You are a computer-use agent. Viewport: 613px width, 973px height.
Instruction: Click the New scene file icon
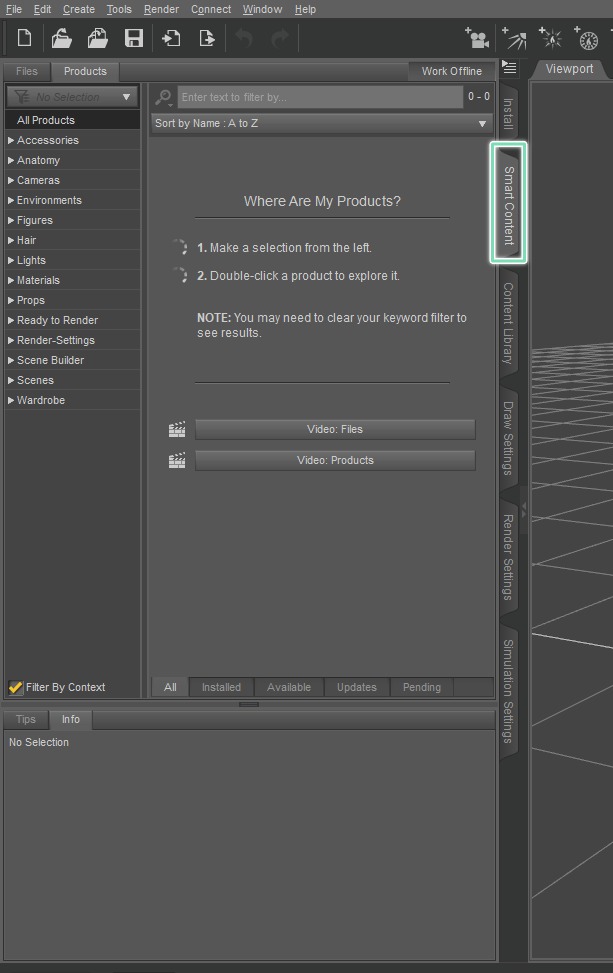(x=24, y=38)
